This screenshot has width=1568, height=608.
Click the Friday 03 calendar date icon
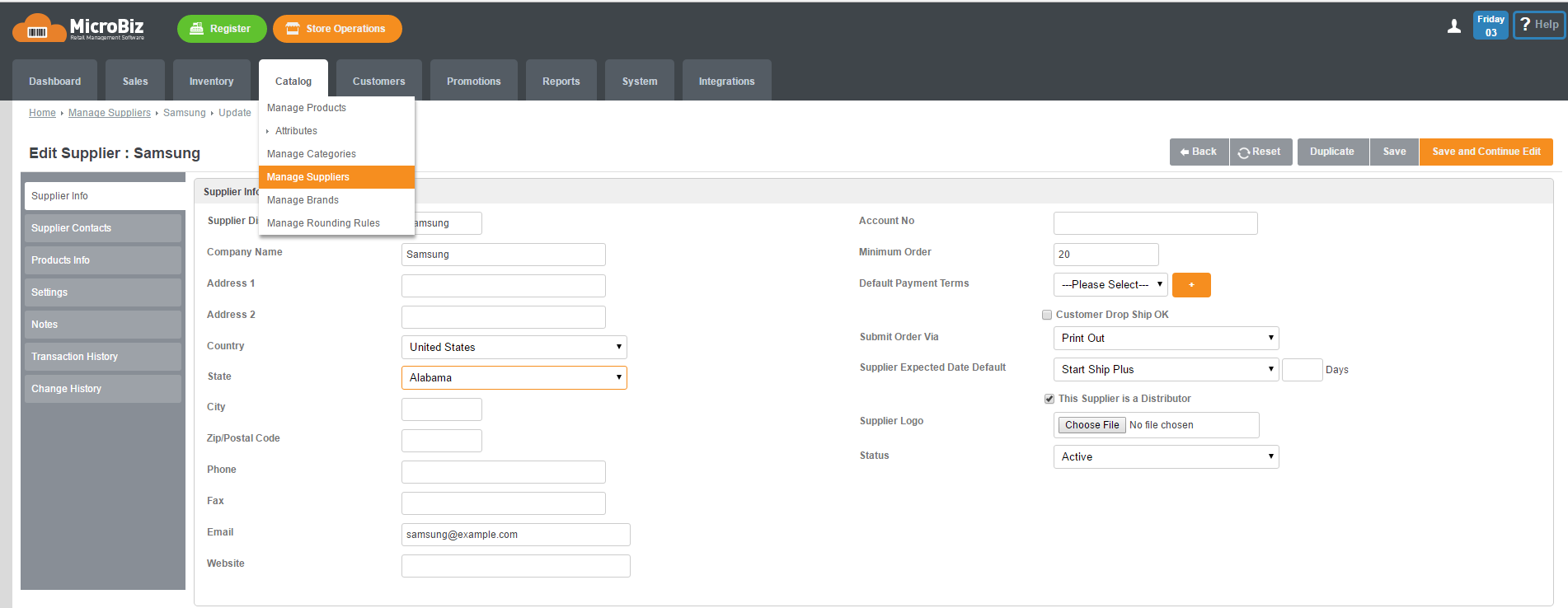coord(1491,26)
